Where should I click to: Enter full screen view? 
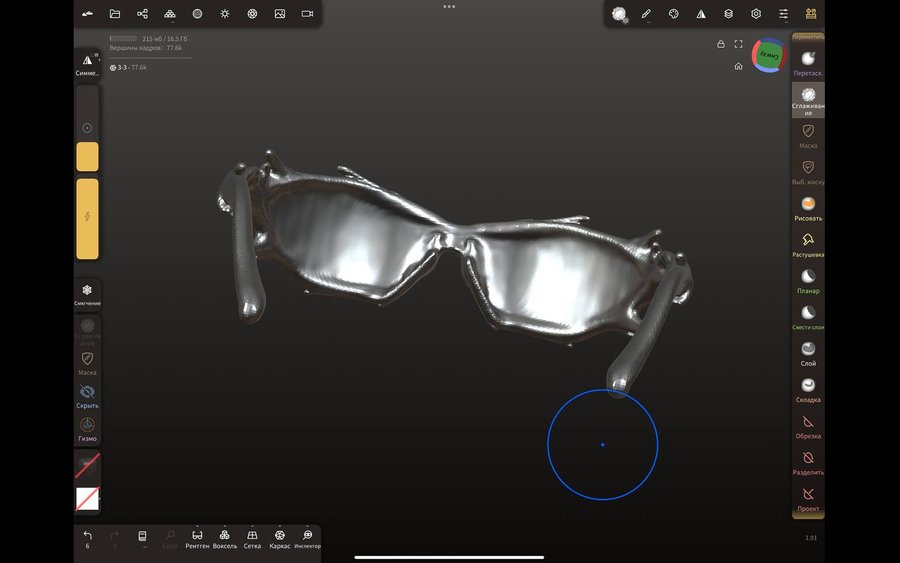tap(739, 44)
